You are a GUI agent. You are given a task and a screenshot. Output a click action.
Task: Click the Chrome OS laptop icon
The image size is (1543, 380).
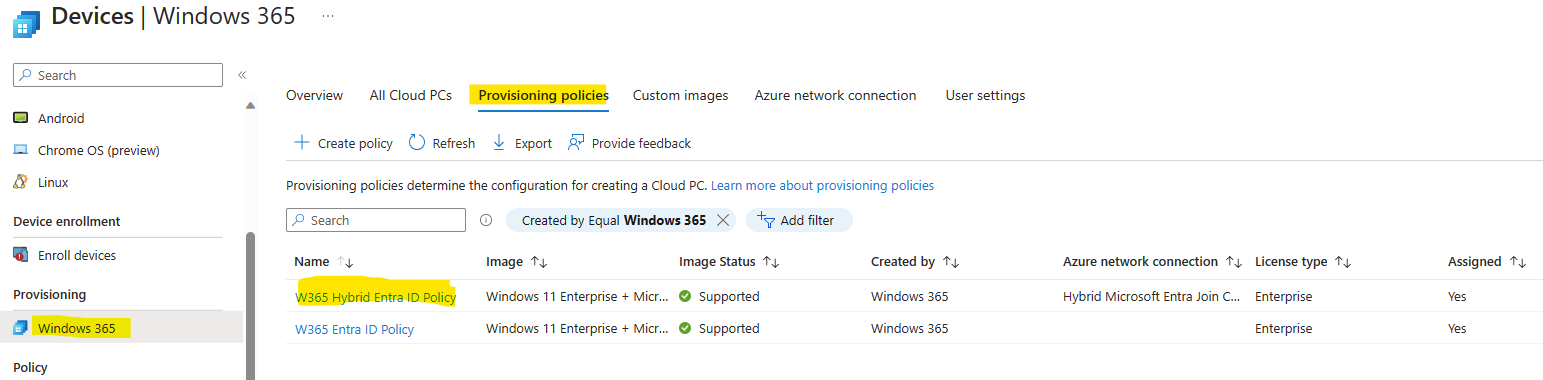(x=20, y=150)
